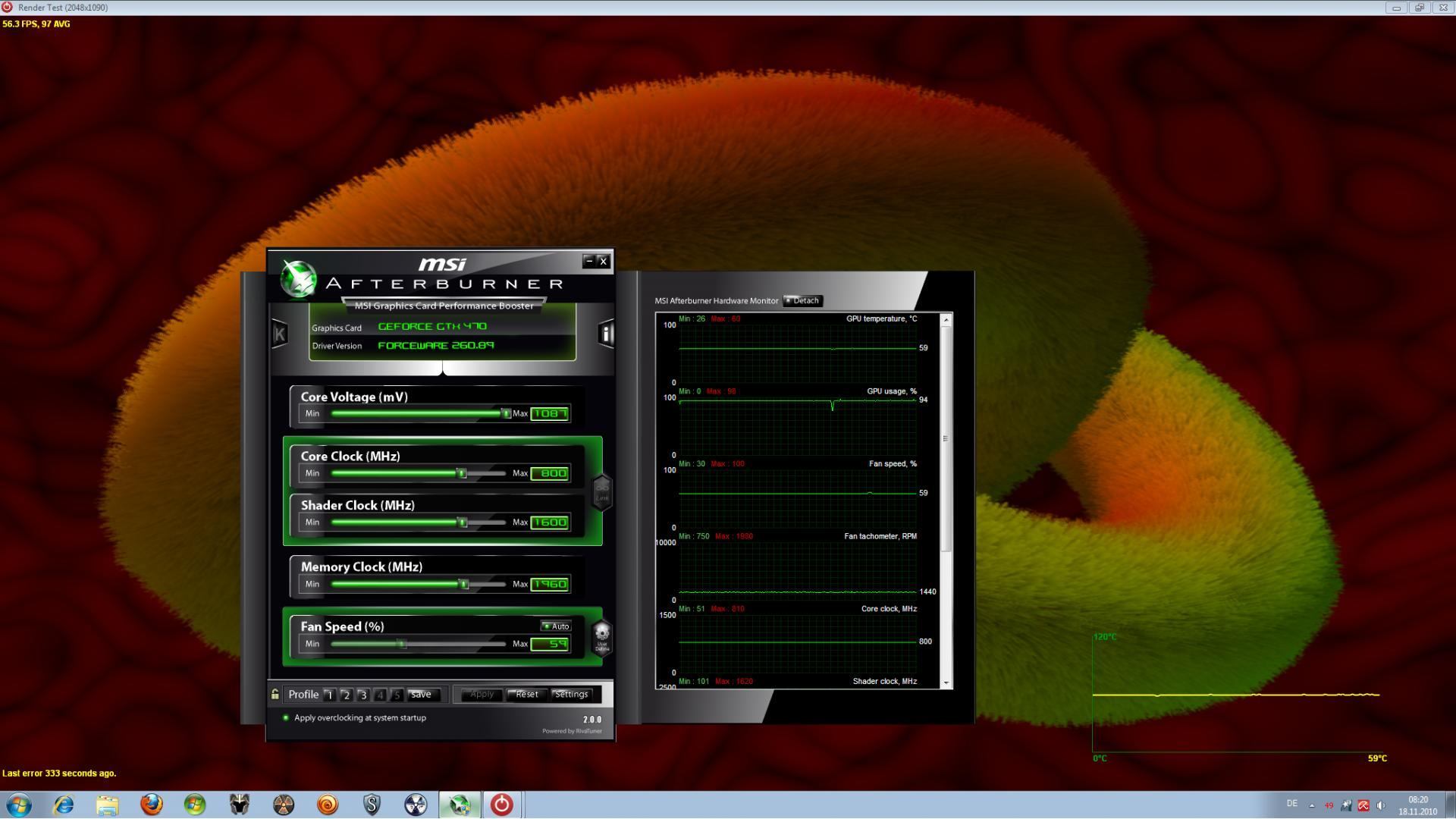Show hidden system tray icons
Image resolution: width=1456 pixels, height=819 pixels.
coord(1311,805)
